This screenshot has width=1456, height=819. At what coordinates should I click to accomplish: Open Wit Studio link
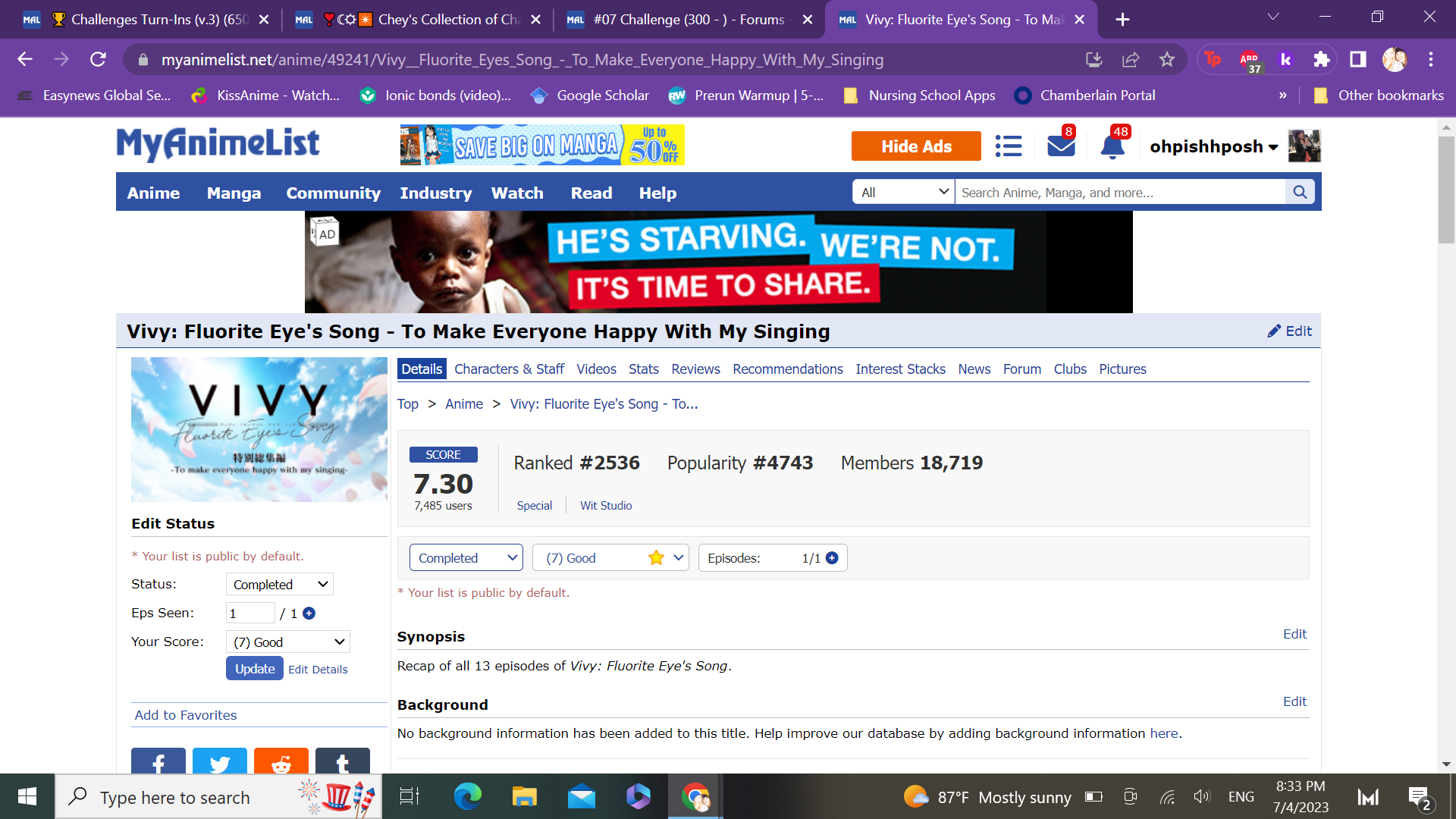[606, 506]
